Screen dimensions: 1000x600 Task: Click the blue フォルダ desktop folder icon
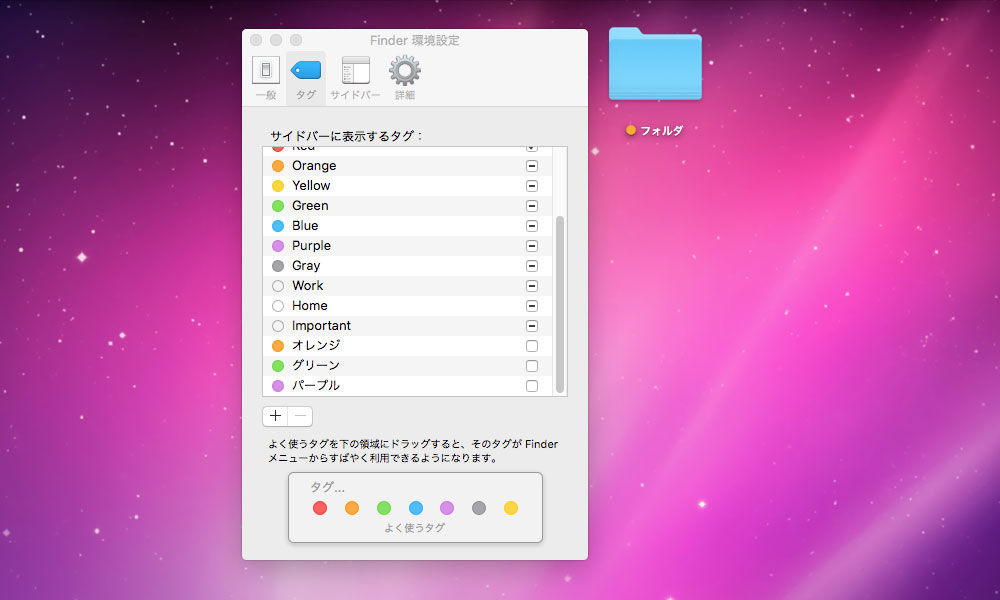tap(655, 64)
